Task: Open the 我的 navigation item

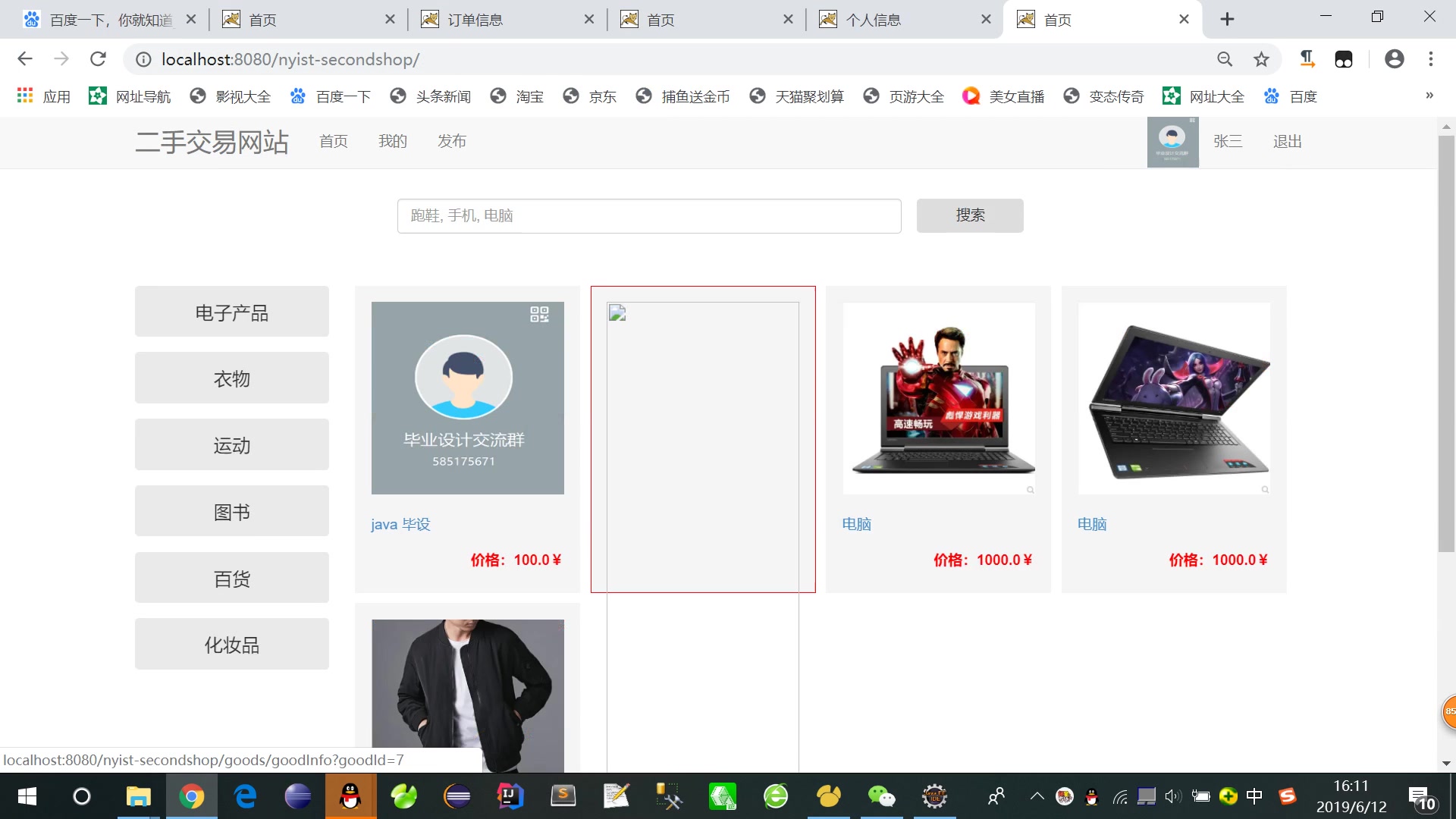Action: point(392,142)
